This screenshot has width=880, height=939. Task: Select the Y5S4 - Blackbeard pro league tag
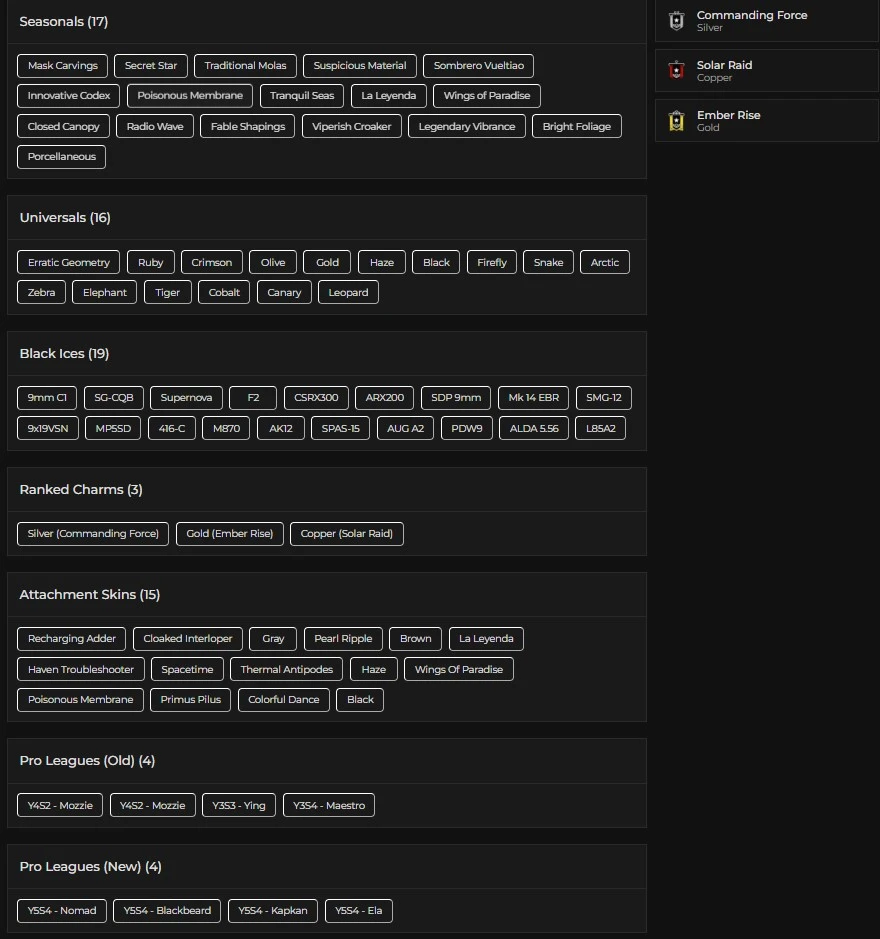(167, 911)
